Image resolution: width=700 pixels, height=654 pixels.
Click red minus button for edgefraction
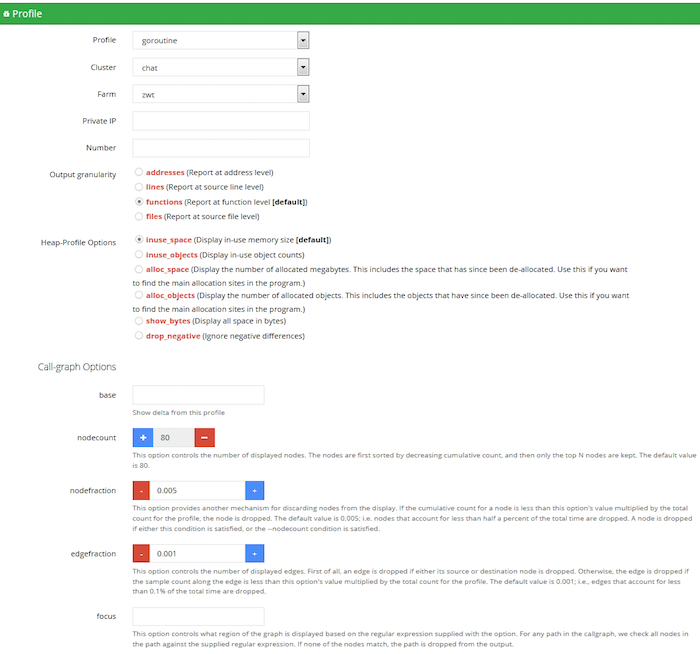[144, 553]
